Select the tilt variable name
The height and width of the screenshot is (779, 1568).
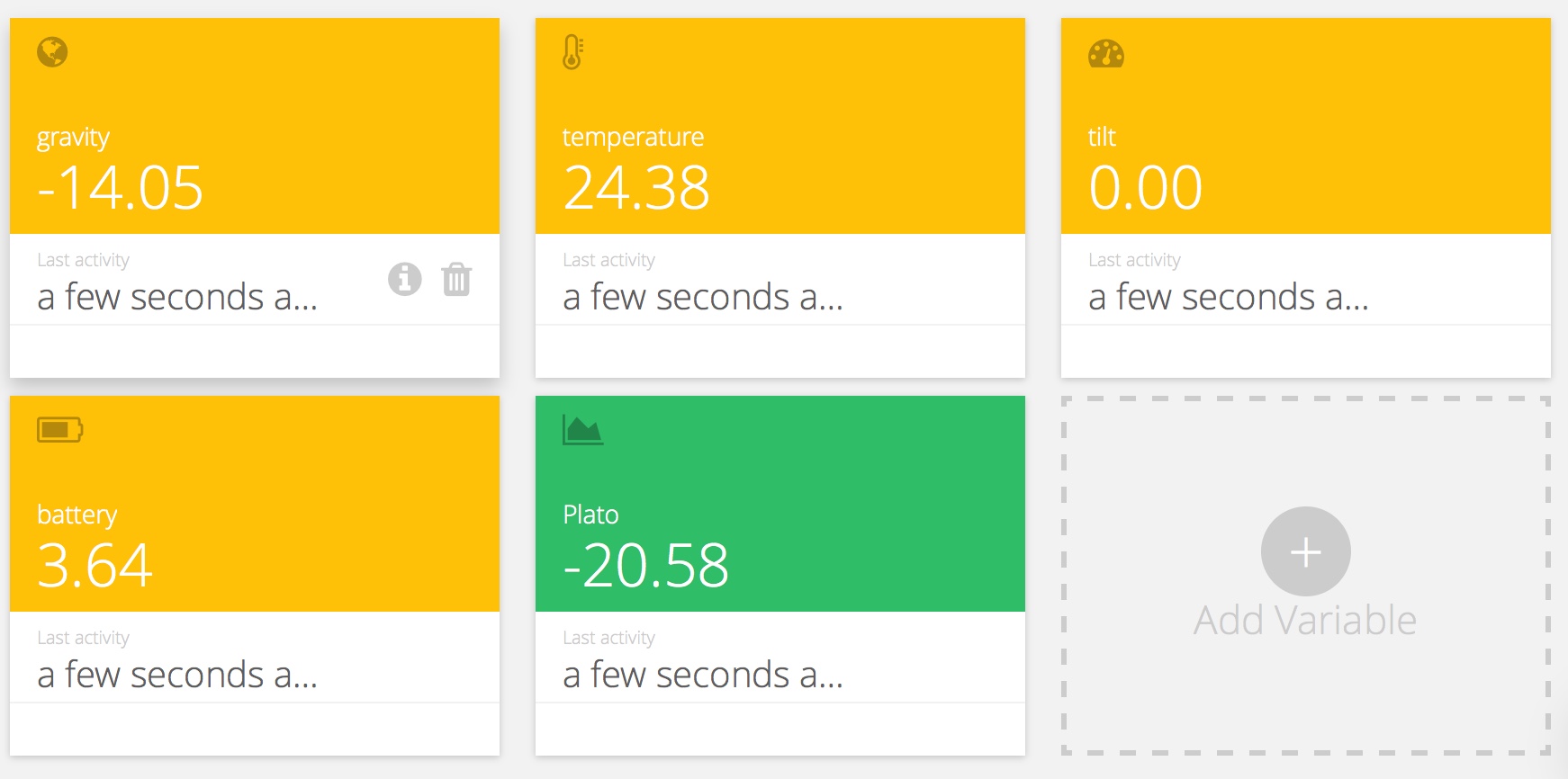click(1102, 137)
